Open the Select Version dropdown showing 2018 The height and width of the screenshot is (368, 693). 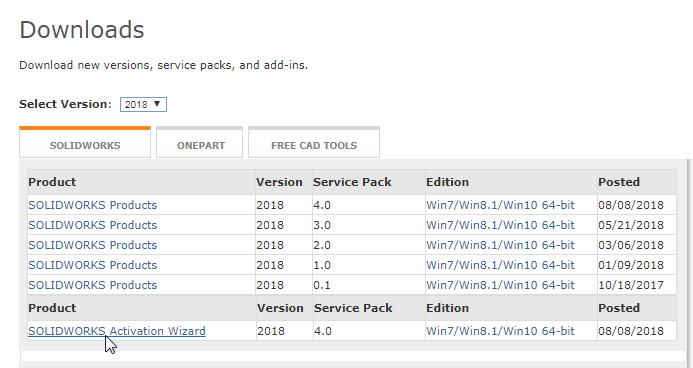(x=143, y=105)
